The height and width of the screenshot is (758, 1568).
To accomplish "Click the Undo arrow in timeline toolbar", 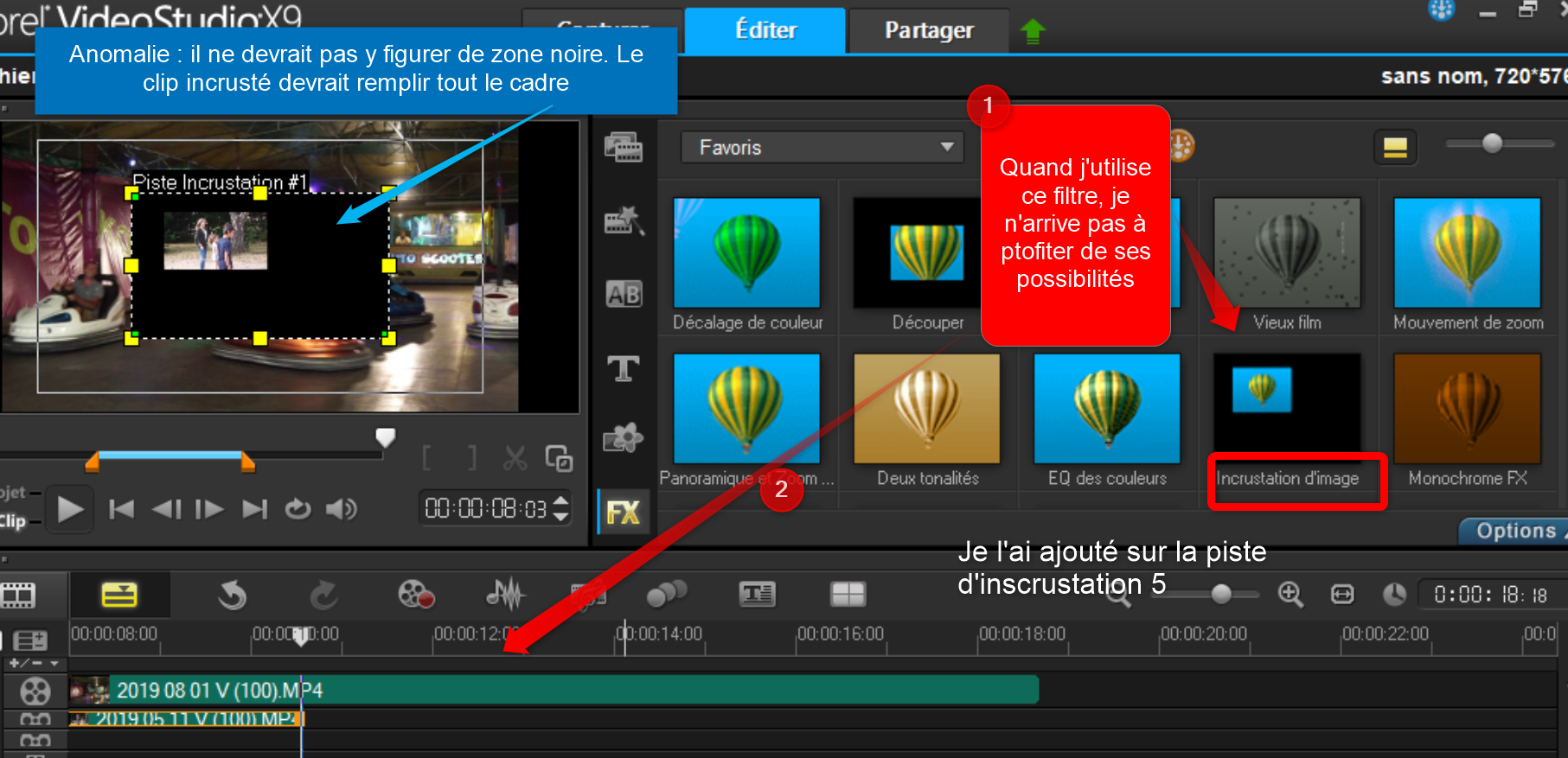I will coord(233,595).
